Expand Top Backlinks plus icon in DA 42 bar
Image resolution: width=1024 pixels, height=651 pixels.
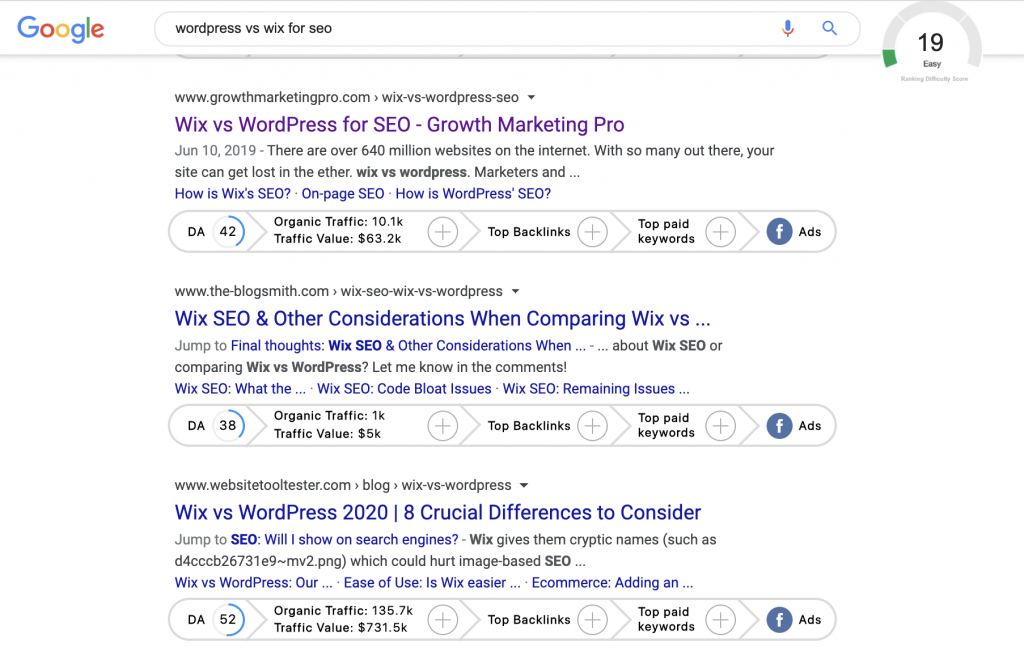[x=592, y=232]
